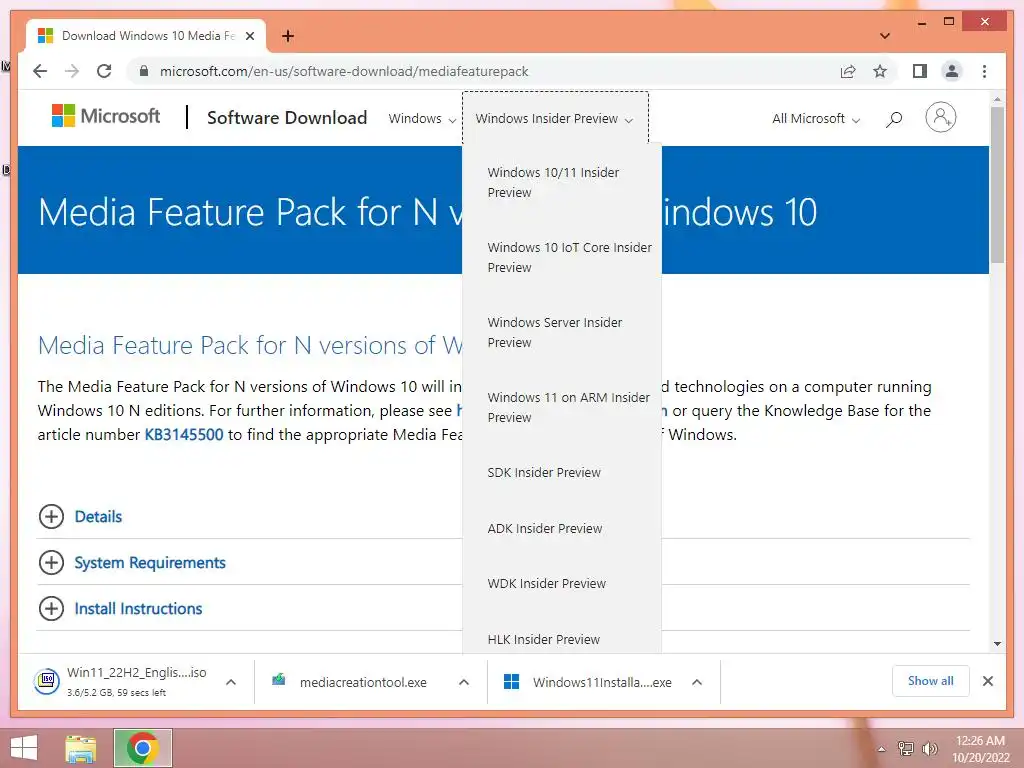Viewport: 1024px width, 768px height.
Task: Sign in with the account icon
Action: point(940,118)
